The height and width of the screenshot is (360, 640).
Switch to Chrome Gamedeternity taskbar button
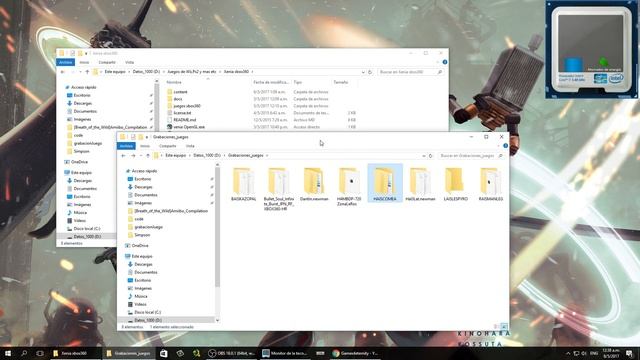(x=356, y=353)
